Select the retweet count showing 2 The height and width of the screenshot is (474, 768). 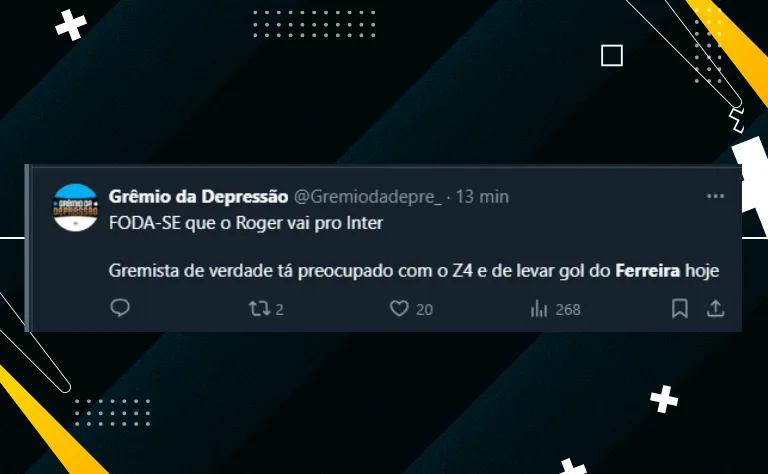[x=279, y=309]
